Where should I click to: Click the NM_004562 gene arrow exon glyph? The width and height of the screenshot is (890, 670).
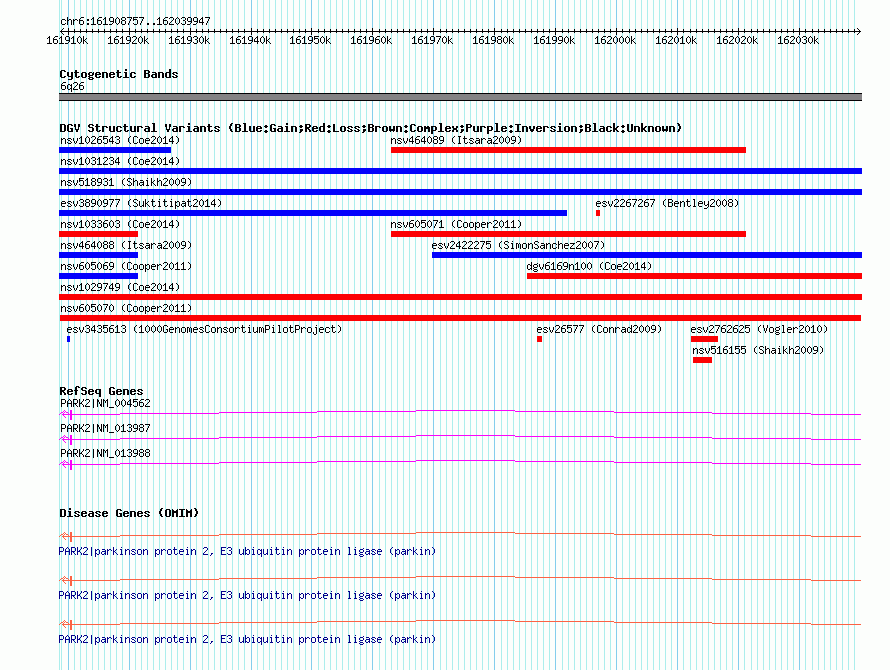[x=66, y=414]
